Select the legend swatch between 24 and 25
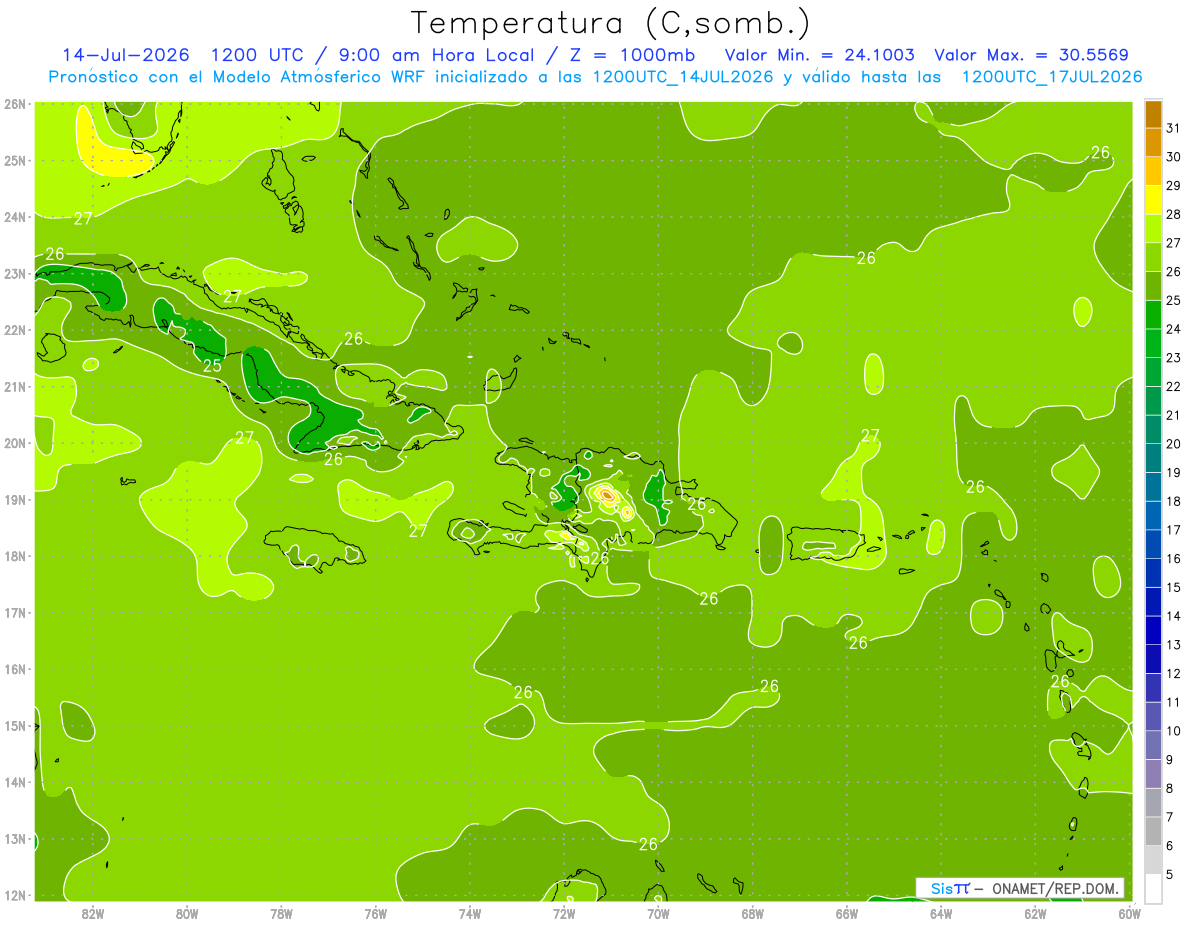Screen dimensions: 1200x927 1153,315
